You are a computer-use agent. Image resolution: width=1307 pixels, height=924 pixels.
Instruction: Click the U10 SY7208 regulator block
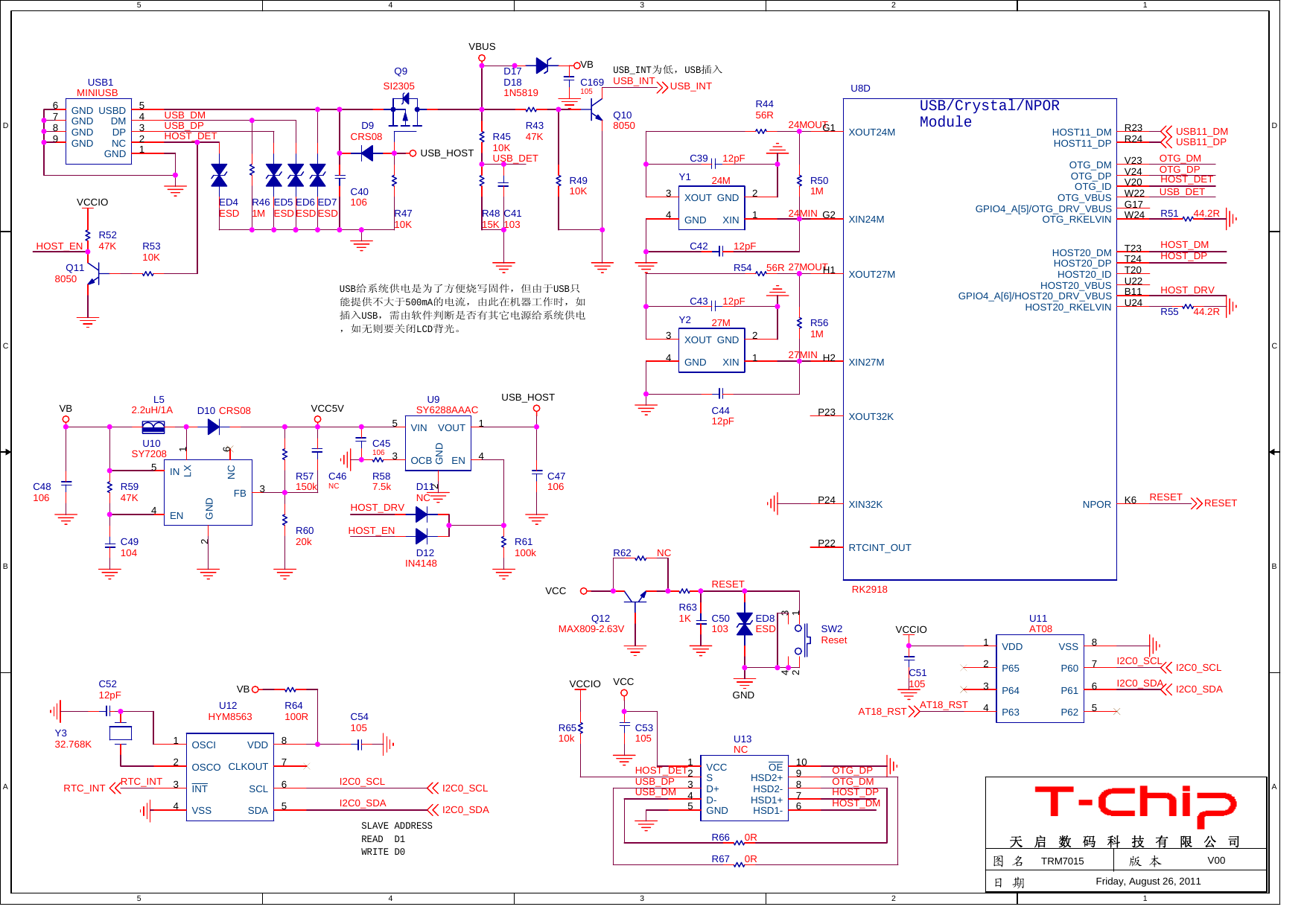[208, 492]
